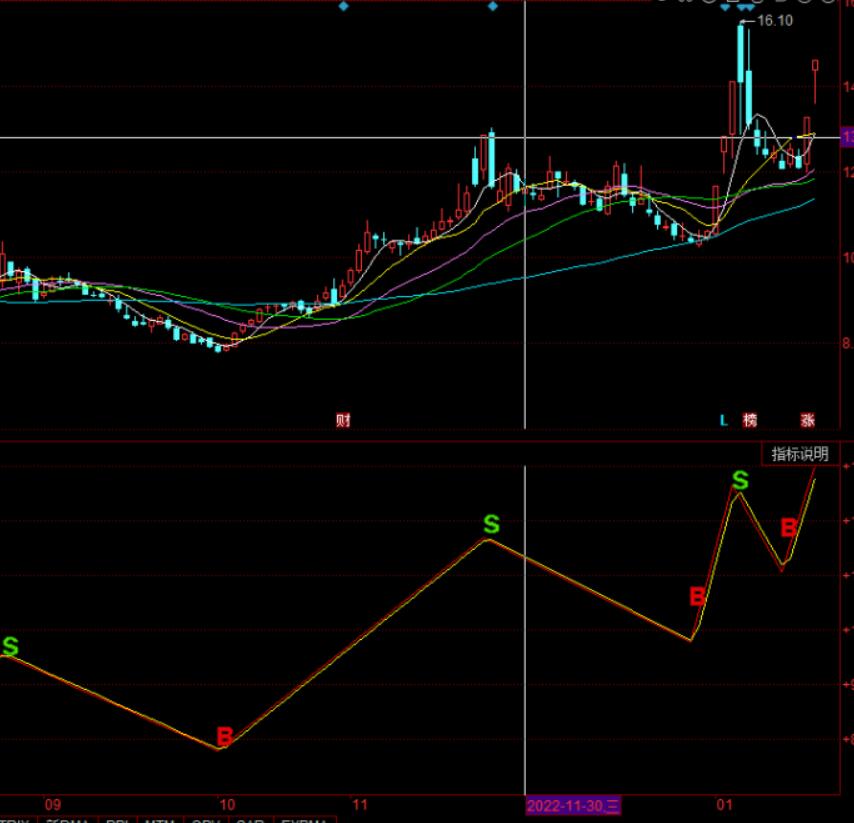Click the 09 month label on time axis
The image size is (854, 823).
tap(53, 804)
